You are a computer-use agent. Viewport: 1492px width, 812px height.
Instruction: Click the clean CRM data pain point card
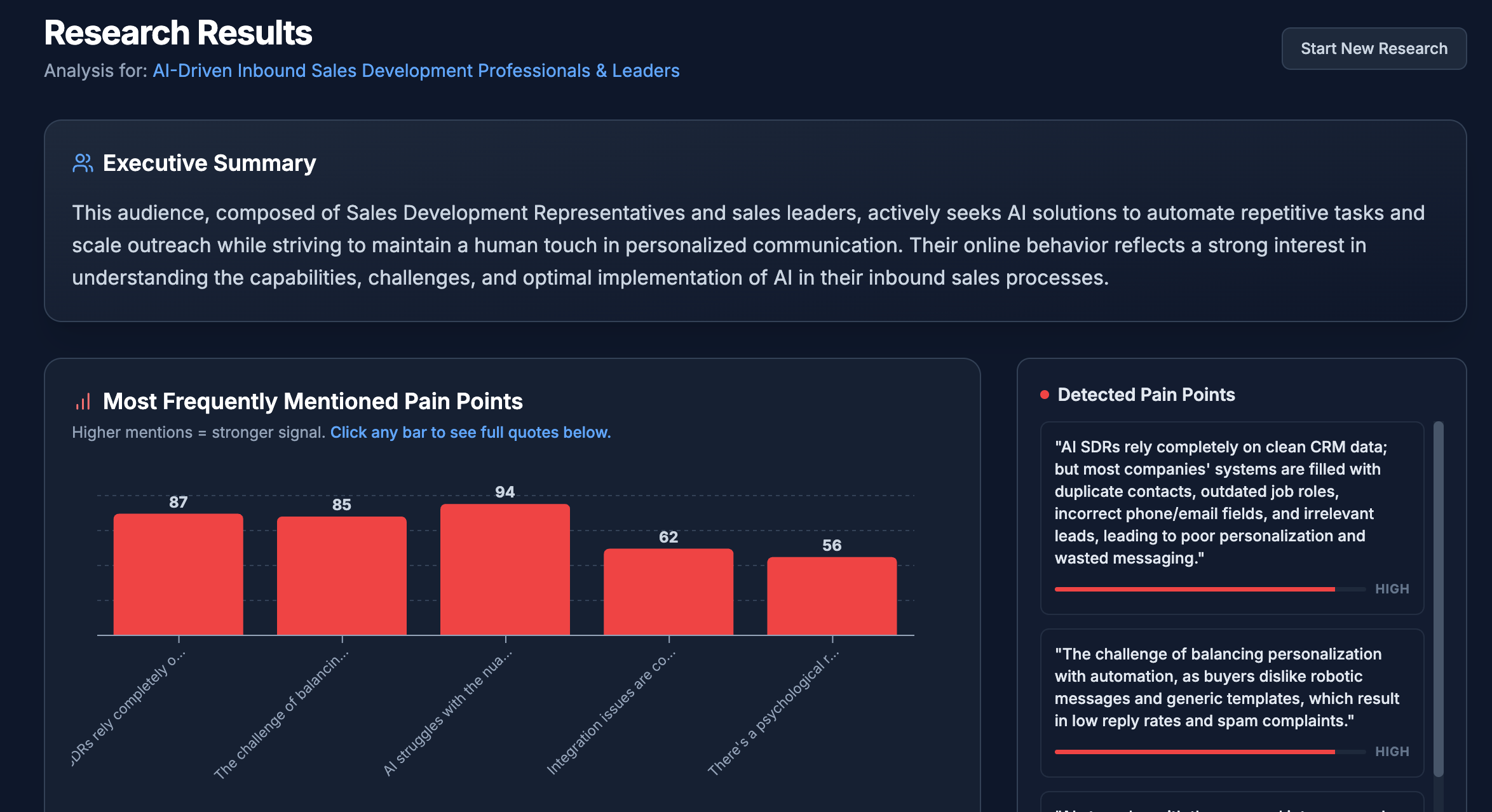coord(1231,502)
